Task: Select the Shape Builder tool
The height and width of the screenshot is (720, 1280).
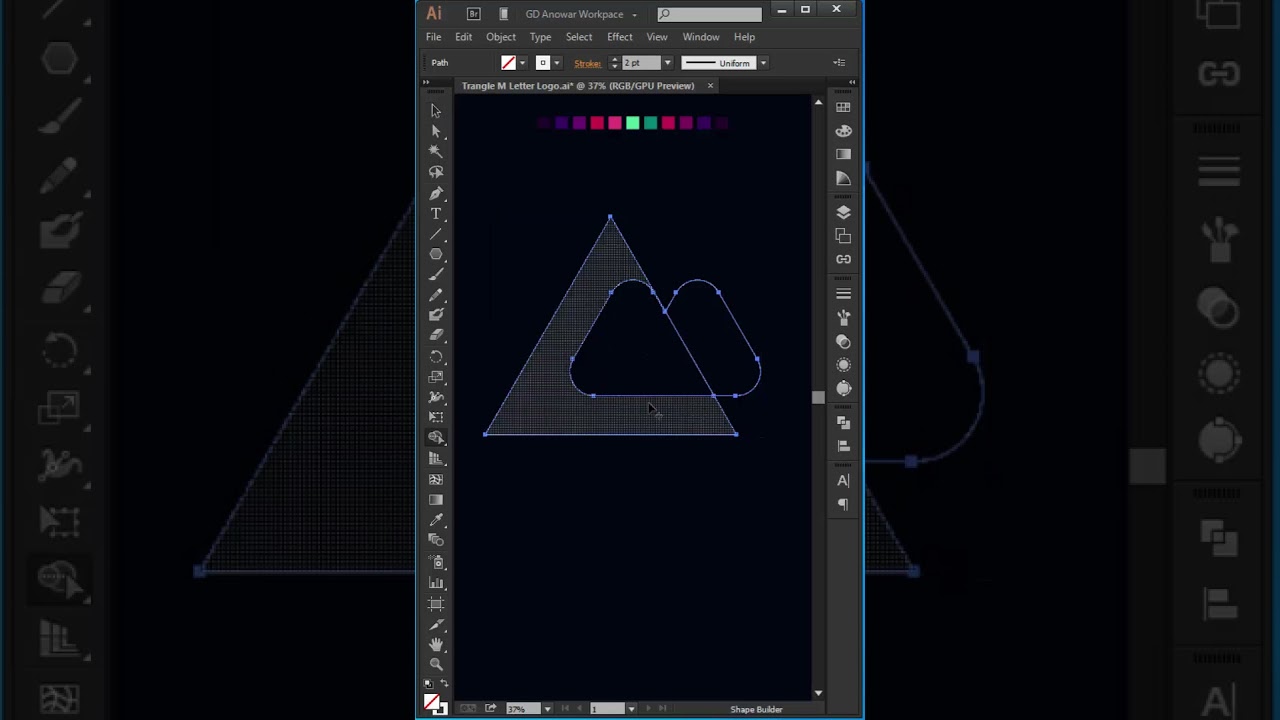Action: pyautogui.click(x=436, y=438)
